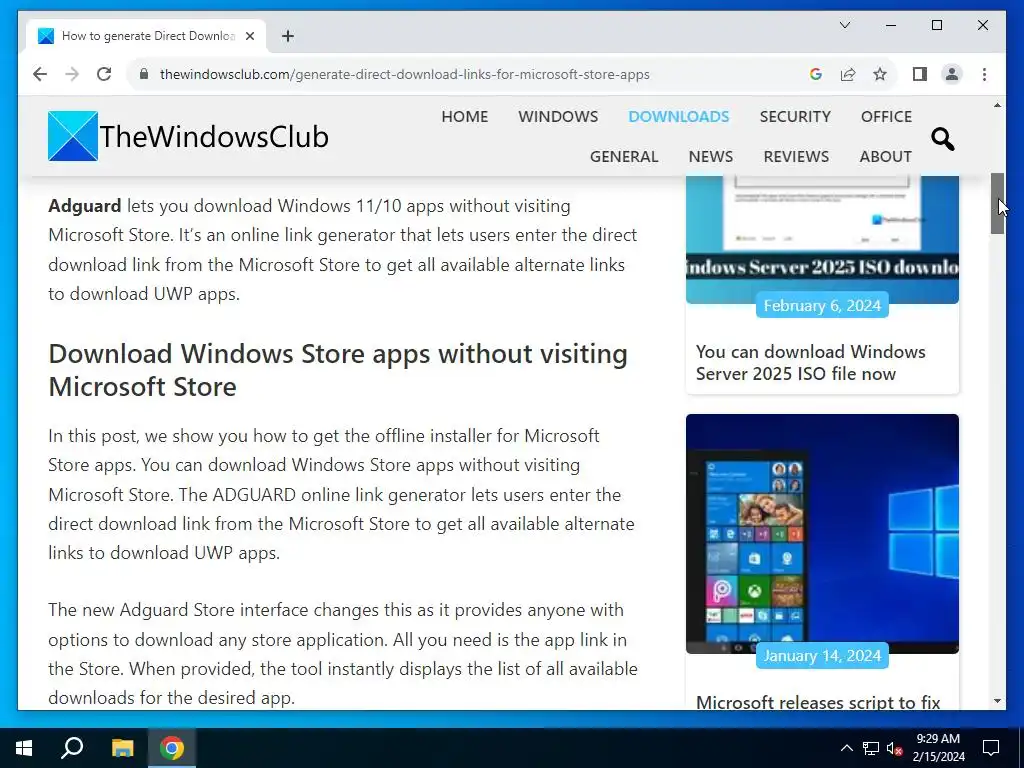Click the browser forward arrow
Image resolution: width=1024 pixels, height=768 pixels.
coord(72,74)
